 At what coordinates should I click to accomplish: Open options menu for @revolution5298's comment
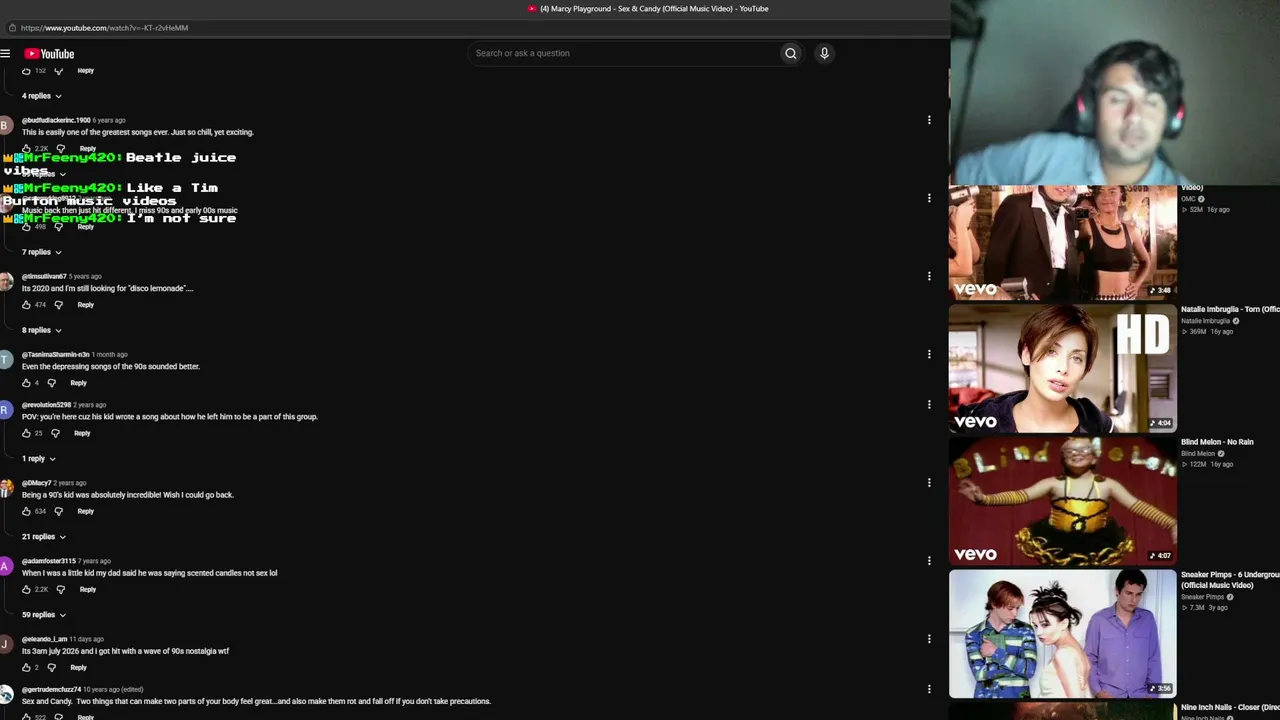[929, 404]
